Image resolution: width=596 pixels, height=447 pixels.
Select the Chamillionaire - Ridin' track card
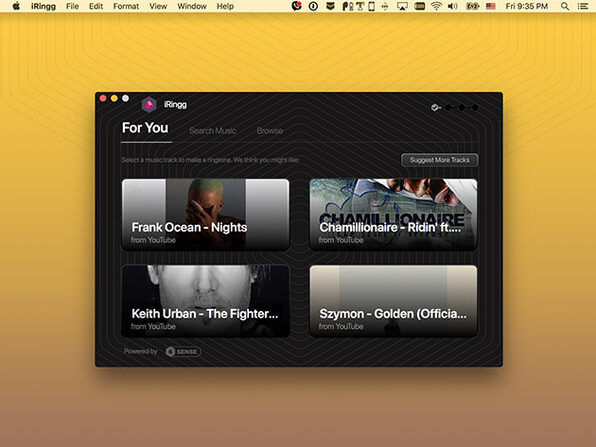[x=393, y=214]
